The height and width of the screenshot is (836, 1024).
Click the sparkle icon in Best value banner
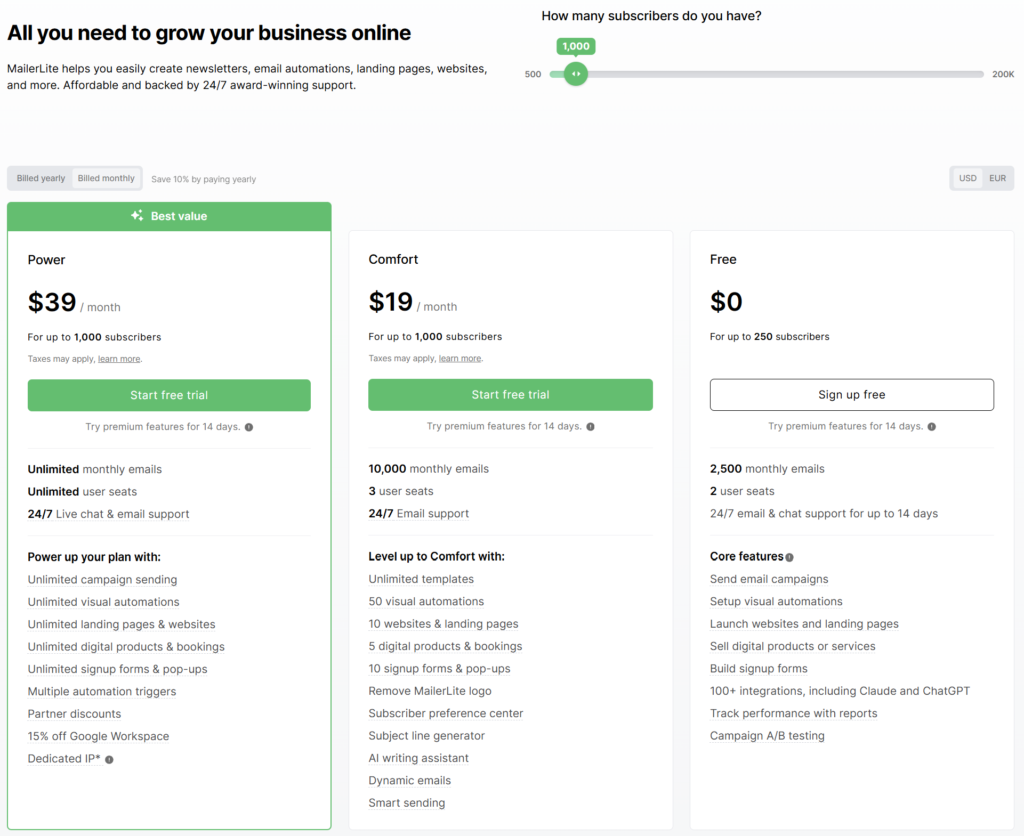pyautogui.click(x=136, y=216)
